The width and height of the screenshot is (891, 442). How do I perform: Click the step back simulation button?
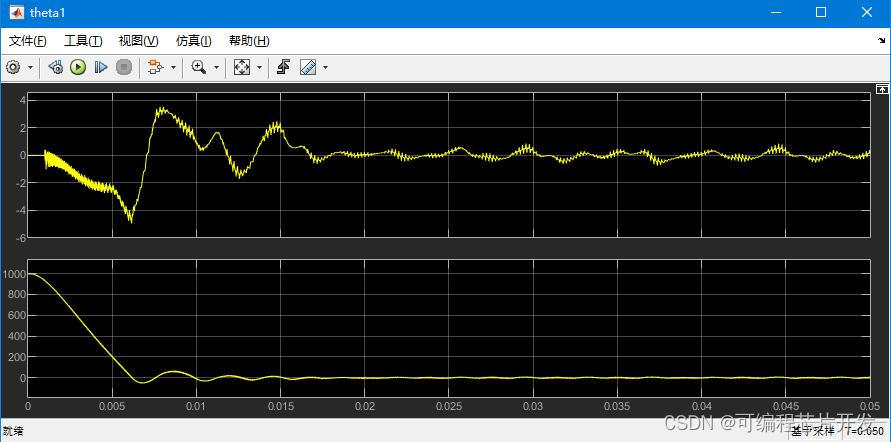click(56, 67)
